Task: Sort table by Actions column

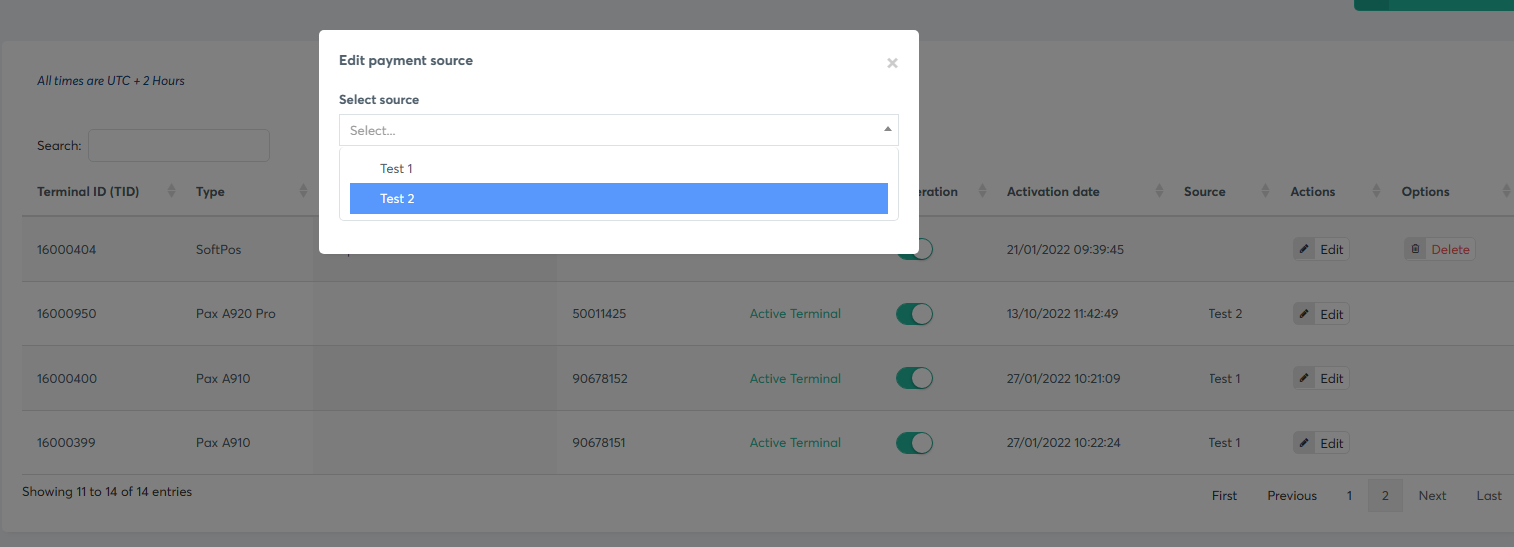Action: [1377, 192]
